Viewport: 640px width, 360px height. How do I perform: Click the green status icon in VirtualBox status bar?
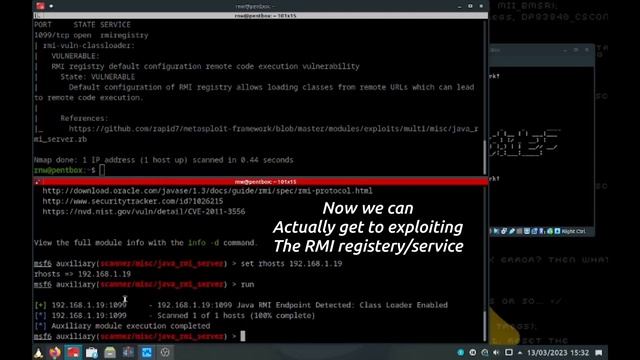[550, 231]
